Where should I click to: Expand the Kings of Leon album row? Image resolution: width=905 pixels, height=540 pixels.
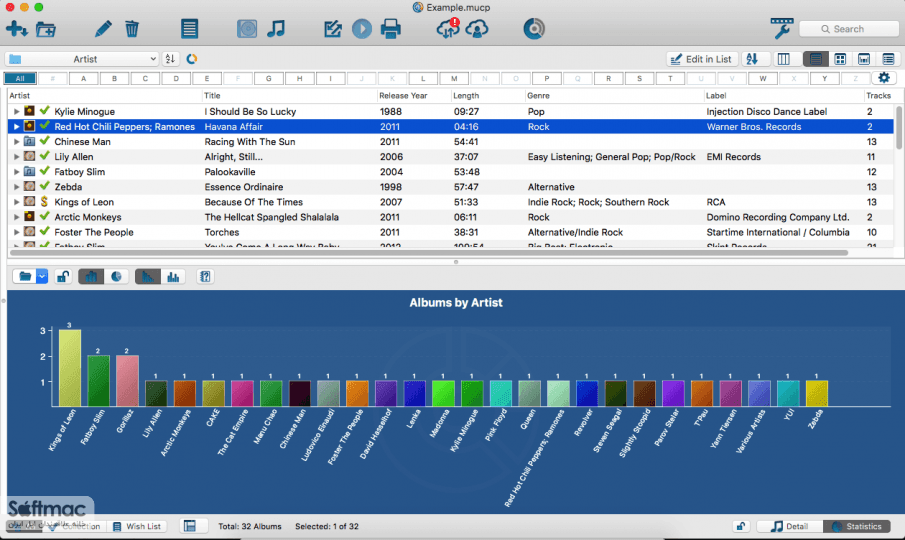click(x=16, y=202)
